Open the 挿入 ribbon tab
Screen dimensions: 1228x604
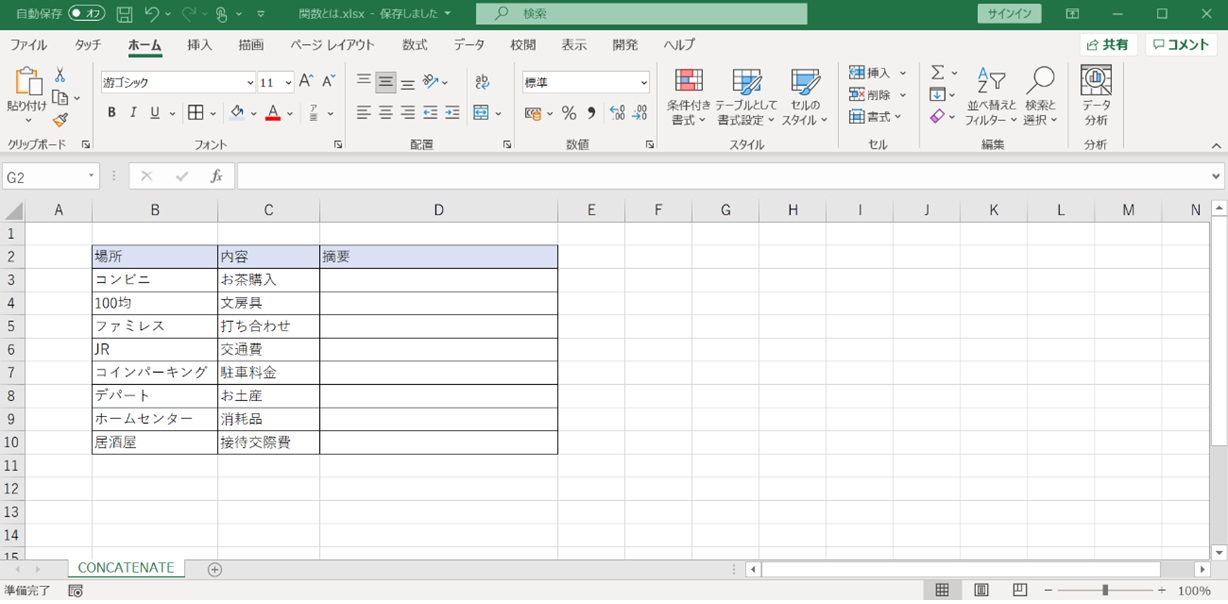coord(200,45)
